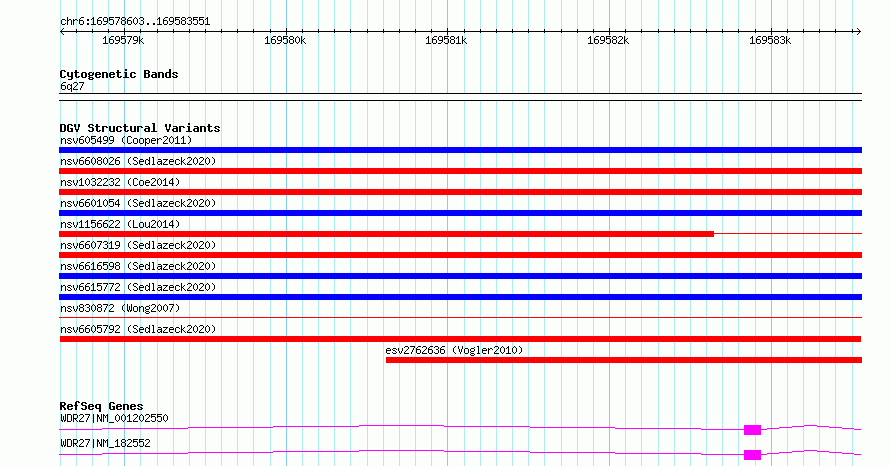Image resolution: width=890 pixels, height=466 pixels.
Task: Open variant label nsv6615772 (Sedlazeck2020)
Action: 138,287
